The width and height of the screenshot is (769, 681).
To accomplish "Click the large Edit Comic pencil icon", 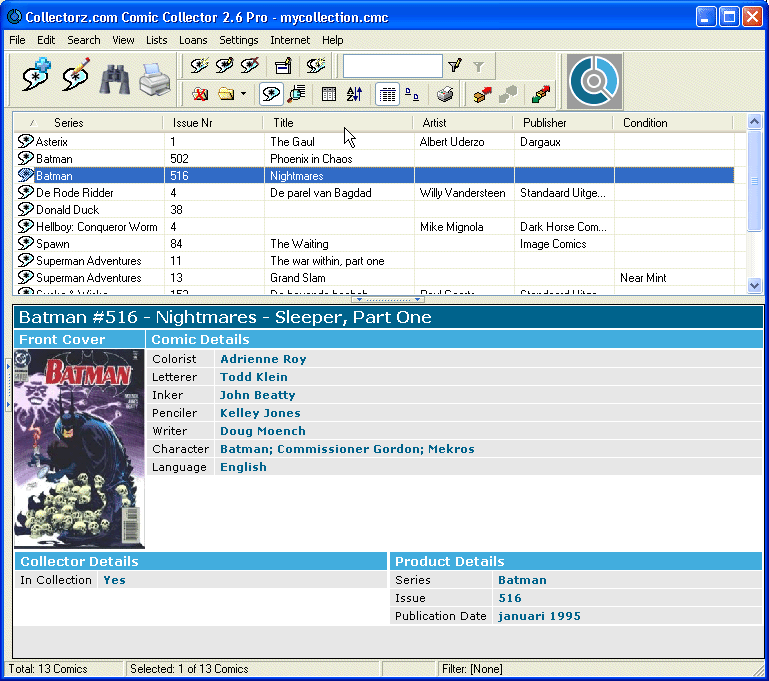I will [x=76, y=75].
